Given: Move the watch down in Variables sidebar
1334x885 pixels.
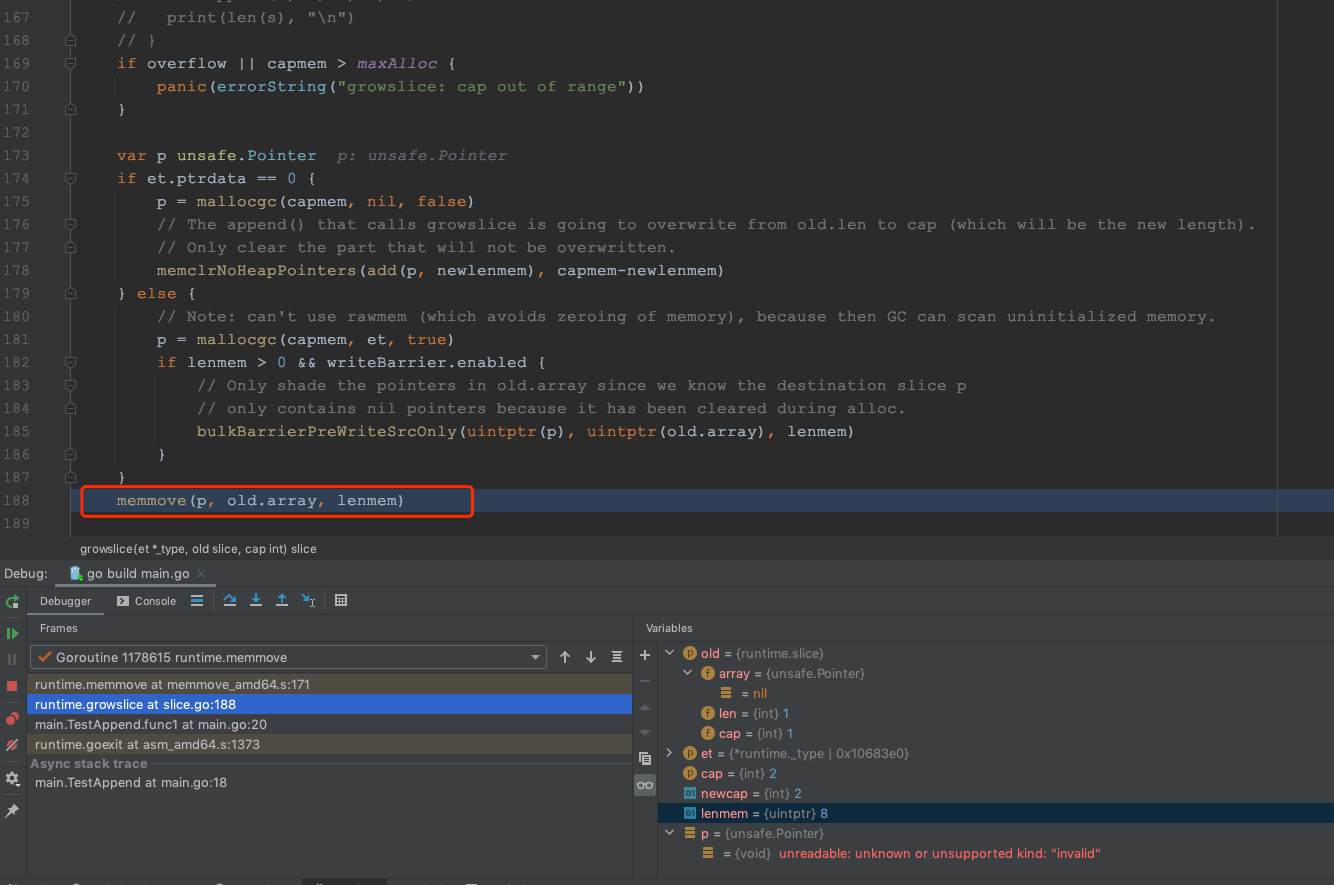Looking at the screenshot, I should click(645, 733).
